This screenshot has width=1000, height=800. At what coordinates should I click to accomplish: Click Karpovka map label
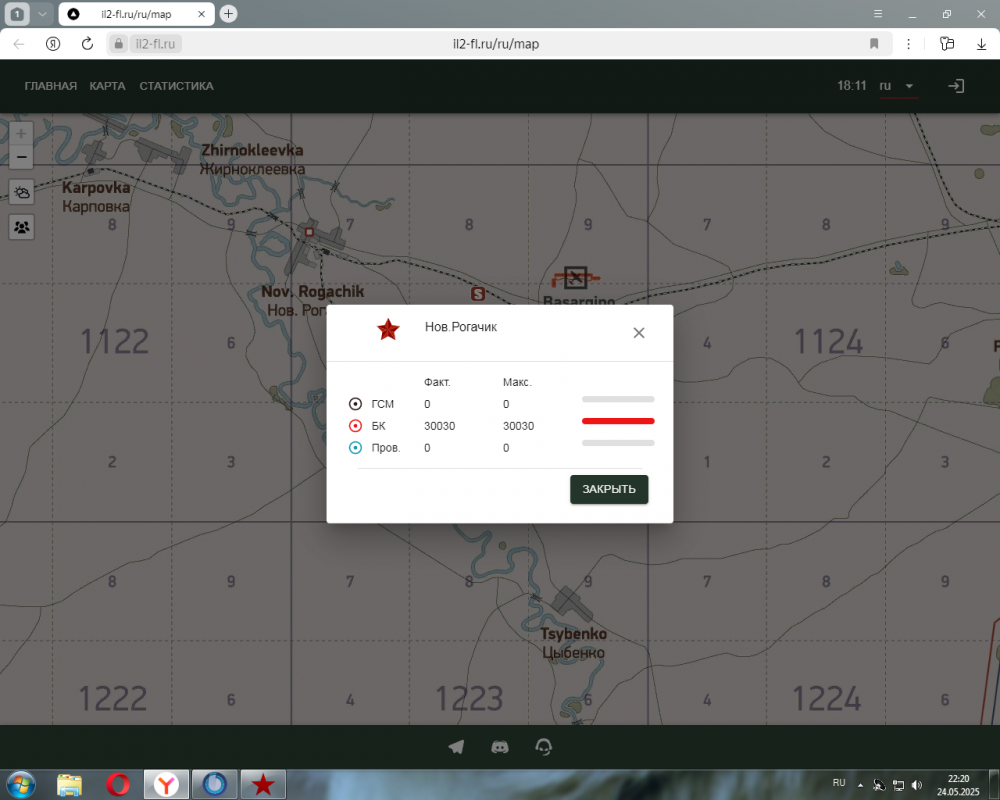click(96, 188)
